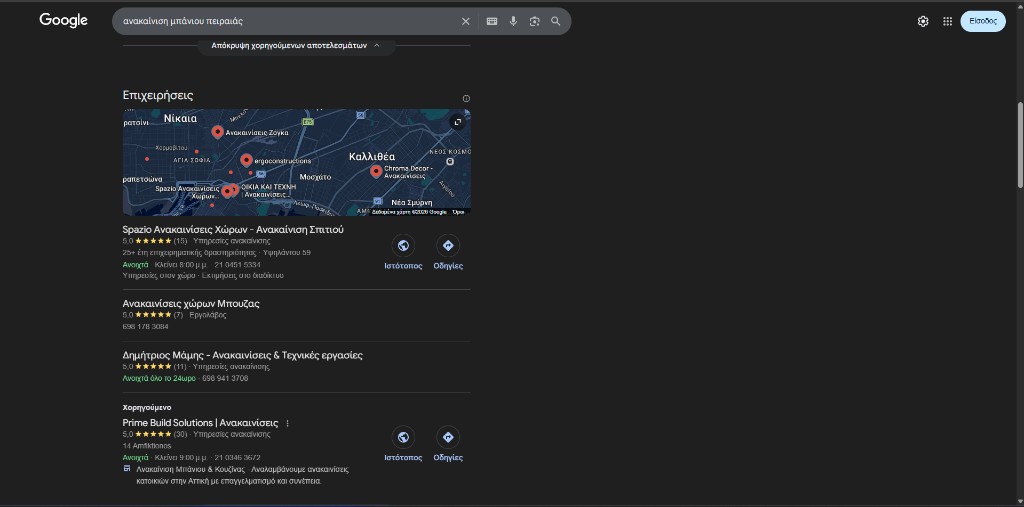Click the magnifier search icon
The image size is (1024, 507).
pyautogui.click(x=556, y=22)
